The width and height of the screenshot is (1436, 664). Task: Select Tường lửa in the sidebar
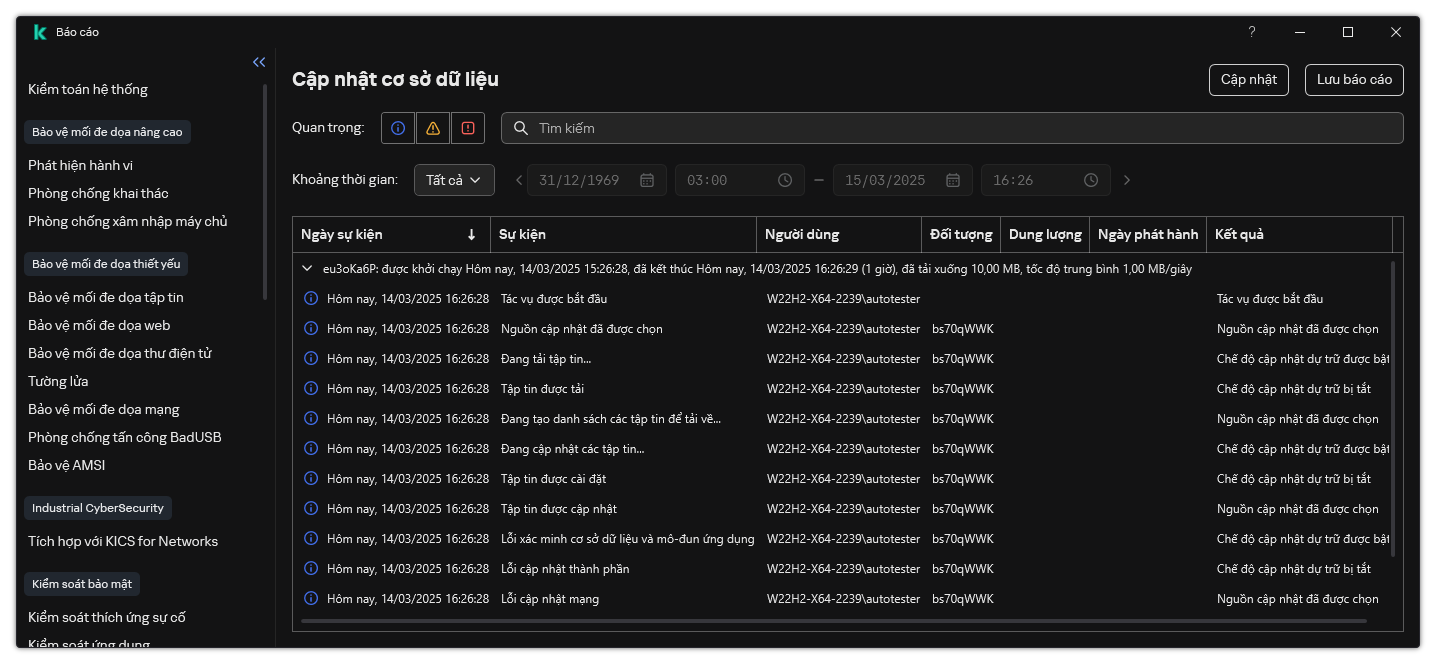tap(58, 381)
